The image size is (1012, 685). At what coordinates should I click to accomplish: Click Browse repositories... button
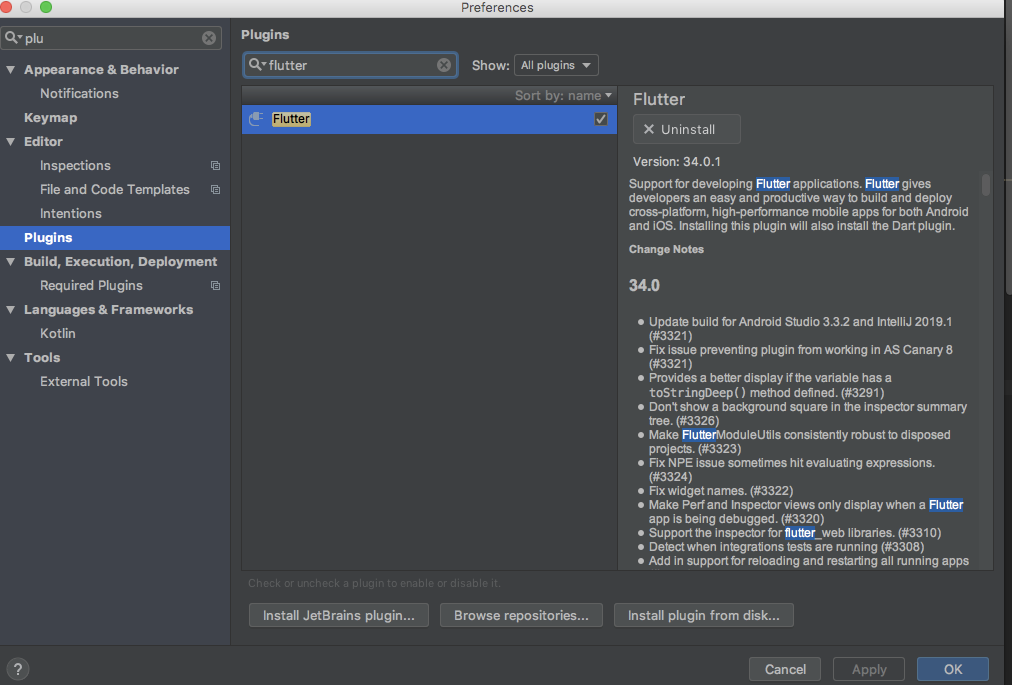521,615
